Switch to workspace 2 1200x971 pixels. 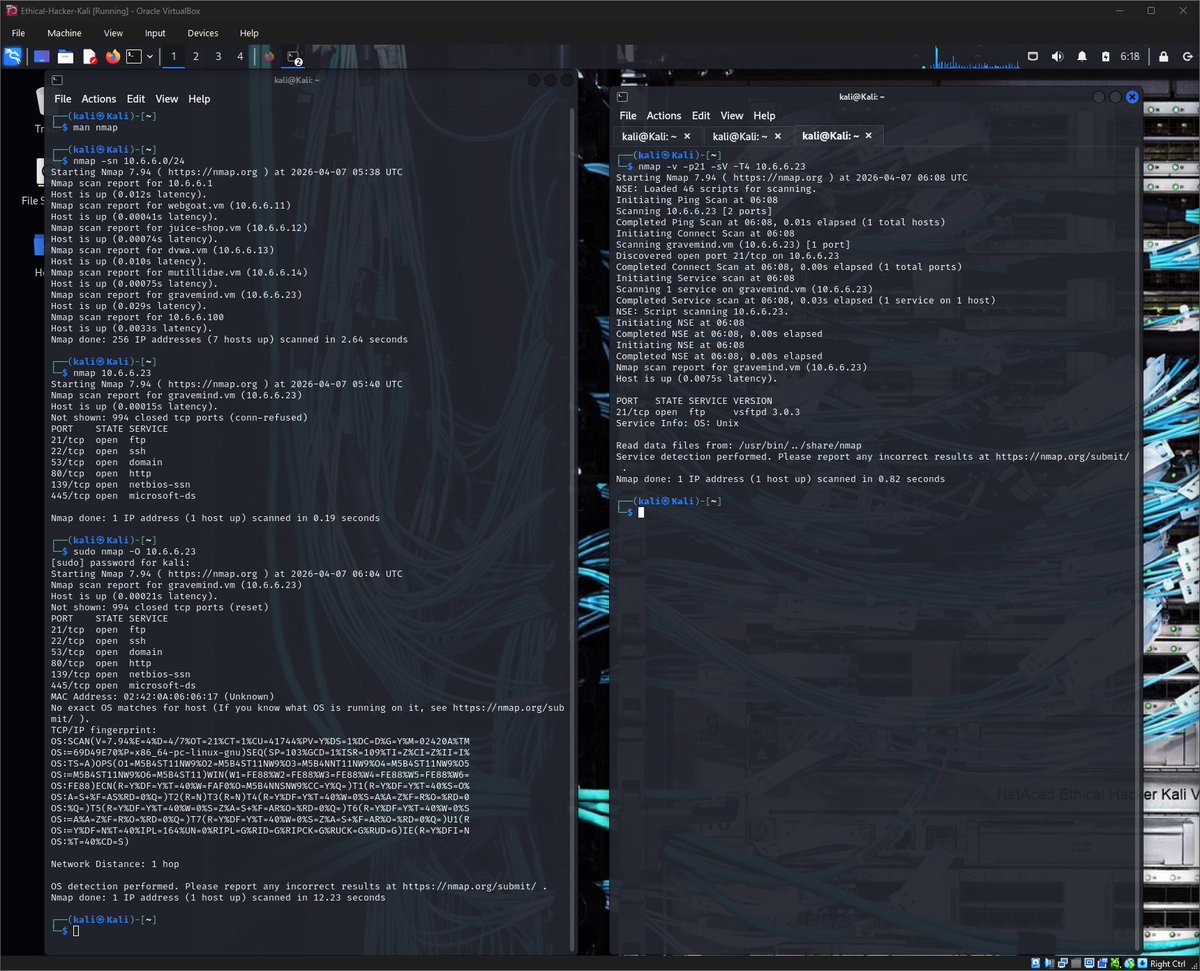196,57
